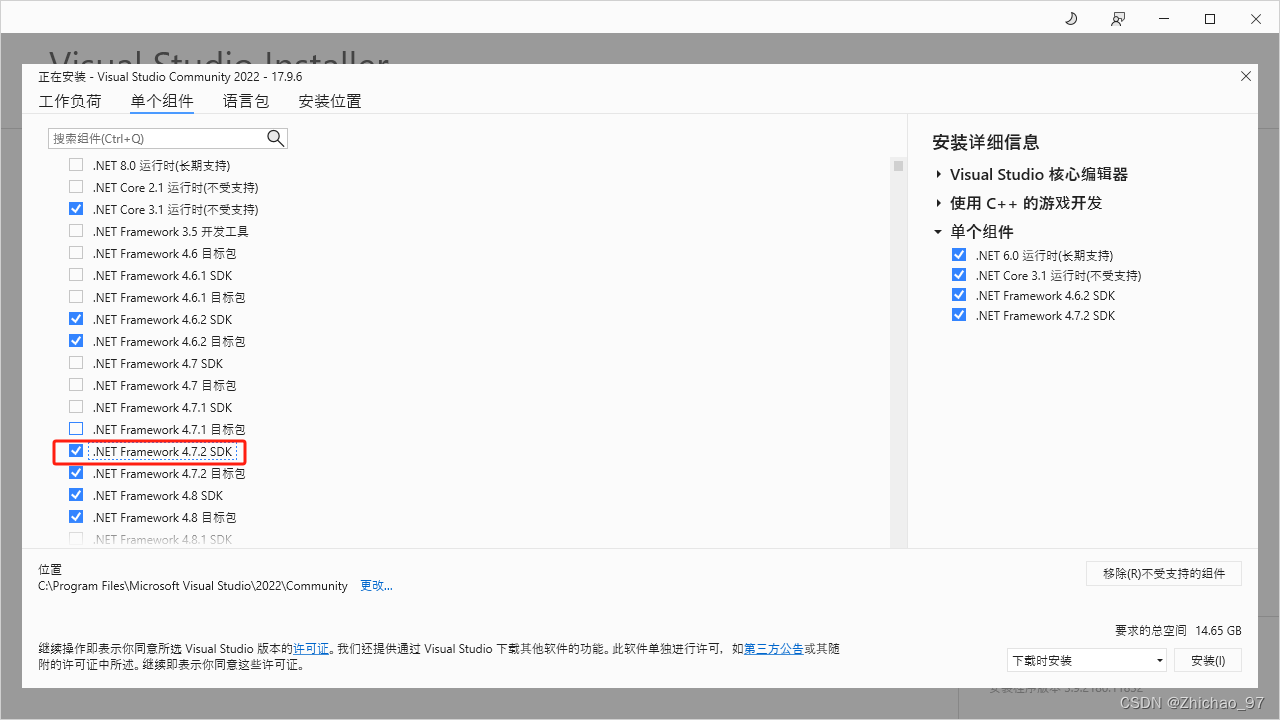Check .NET 8.0 运行时 checkbox
This screenshot has width=1280, height=720.
point(76,165)
